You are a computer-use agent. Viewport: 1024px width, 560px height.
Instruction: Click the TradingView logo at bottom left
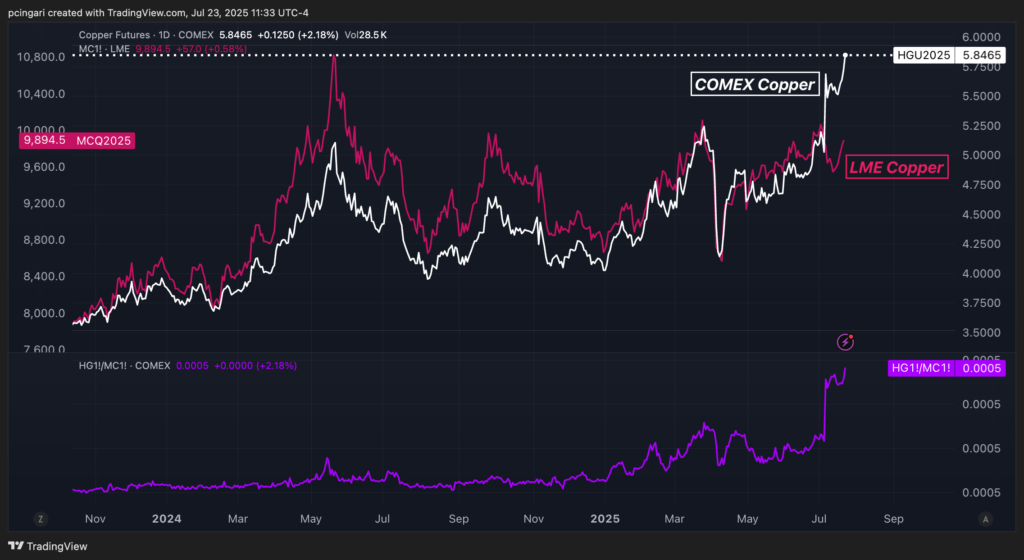(48, 546)
